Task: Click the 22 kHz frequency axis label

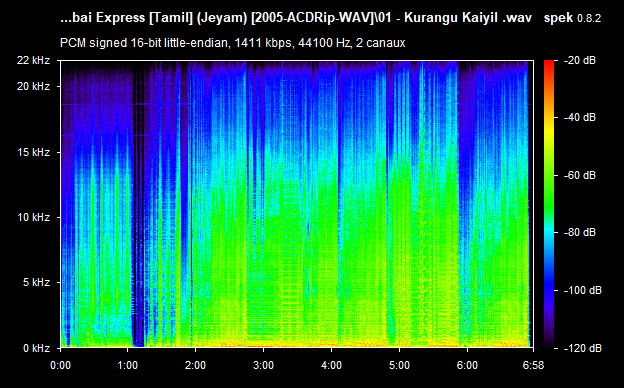Action: coord(33,60)
